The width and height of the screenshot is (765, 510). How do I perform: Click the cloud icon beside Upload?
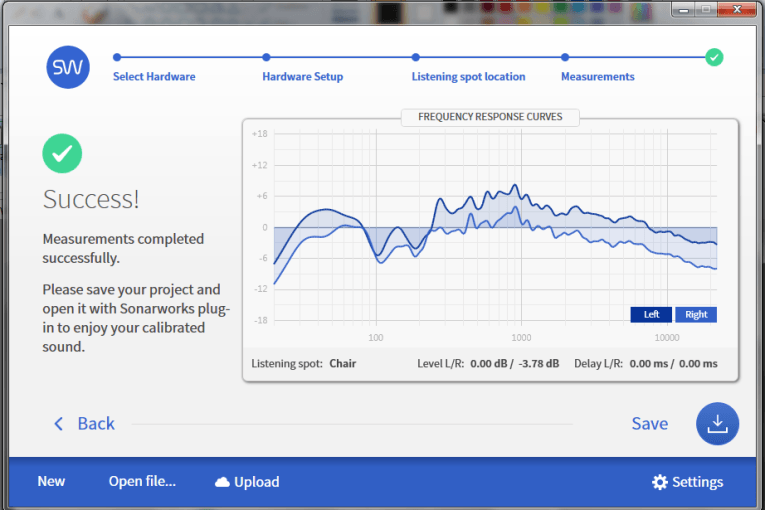click(x=222, y=482)
